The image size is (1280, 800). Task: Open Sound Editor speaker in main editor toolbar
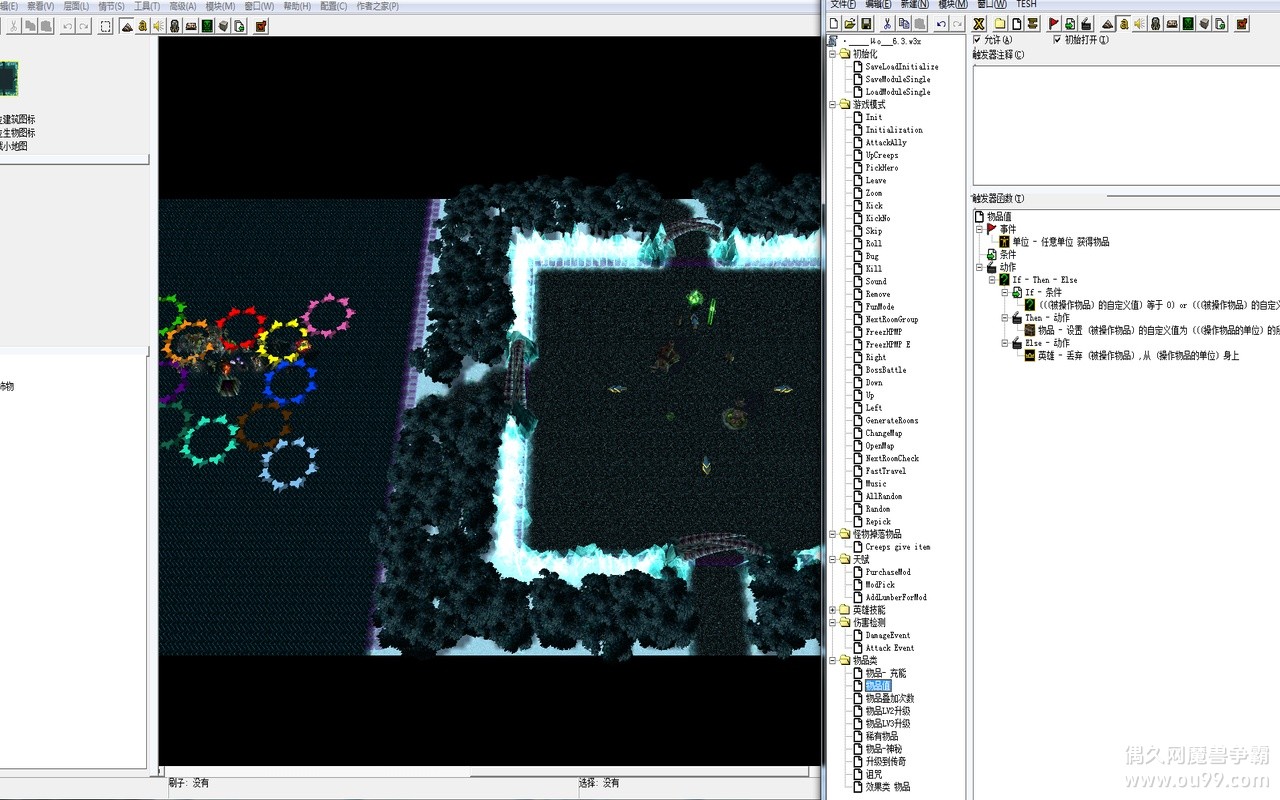pos(158,26)
